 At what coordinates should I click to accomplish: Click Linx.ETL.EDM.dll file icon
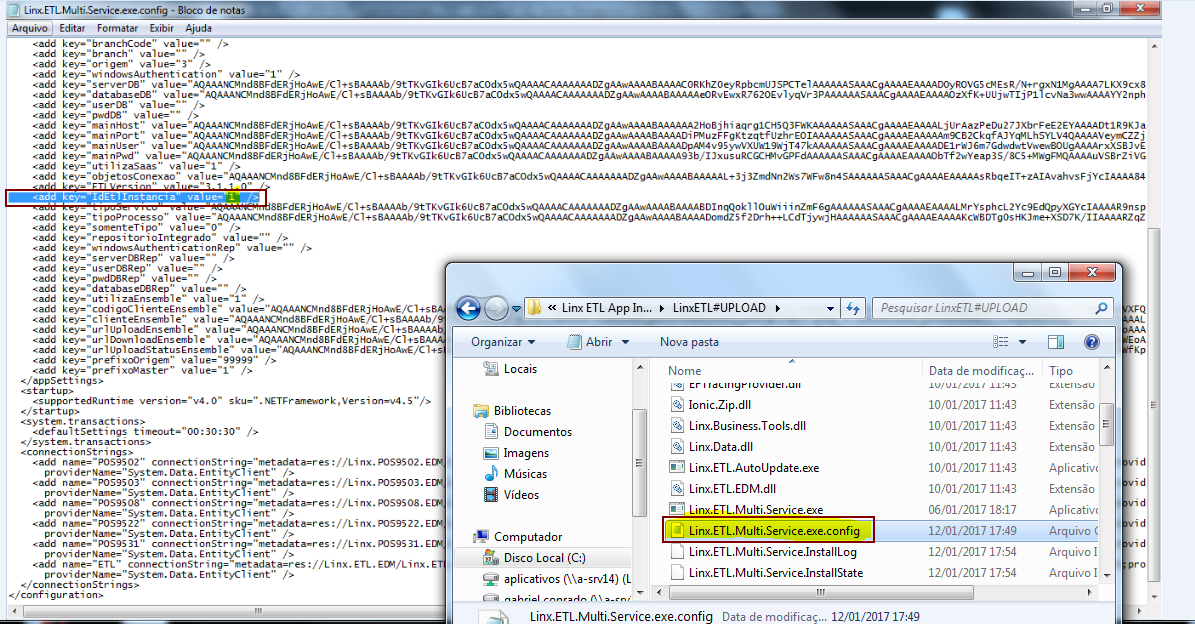point(676,488)
